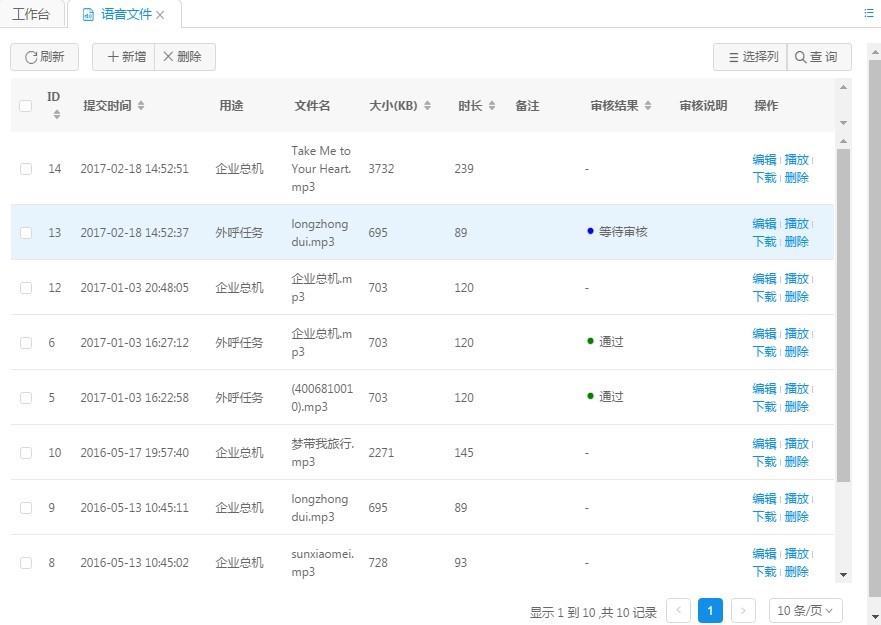The width and height of the screenshot is (881, 625).
Task: Sort by the ID column
Action: tap(55, 105)
